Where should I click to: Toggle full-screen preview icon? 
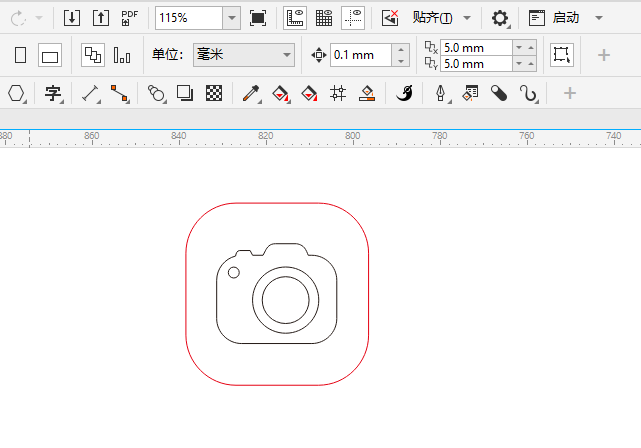[258, 18]
